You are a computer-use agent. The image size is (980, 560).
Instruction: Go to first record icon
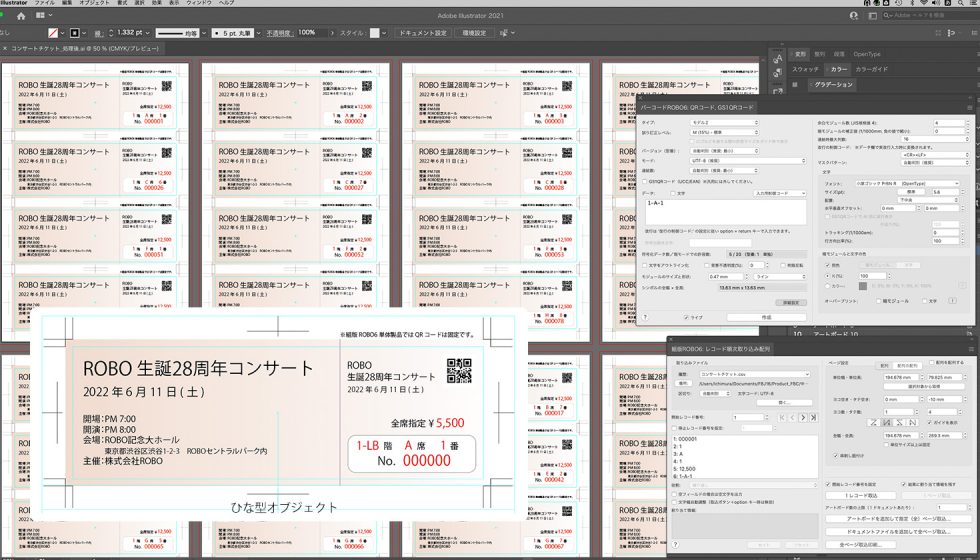782,418
